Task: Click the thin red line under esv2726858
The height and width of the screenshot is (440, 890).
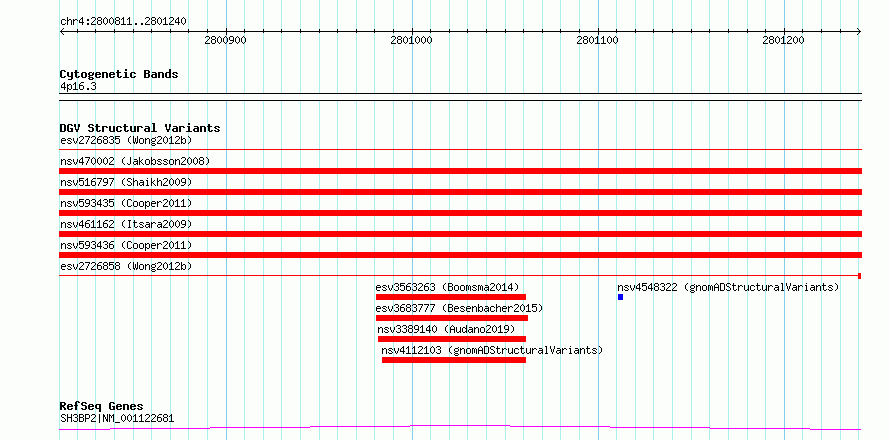Action: (x=461, y=276)
